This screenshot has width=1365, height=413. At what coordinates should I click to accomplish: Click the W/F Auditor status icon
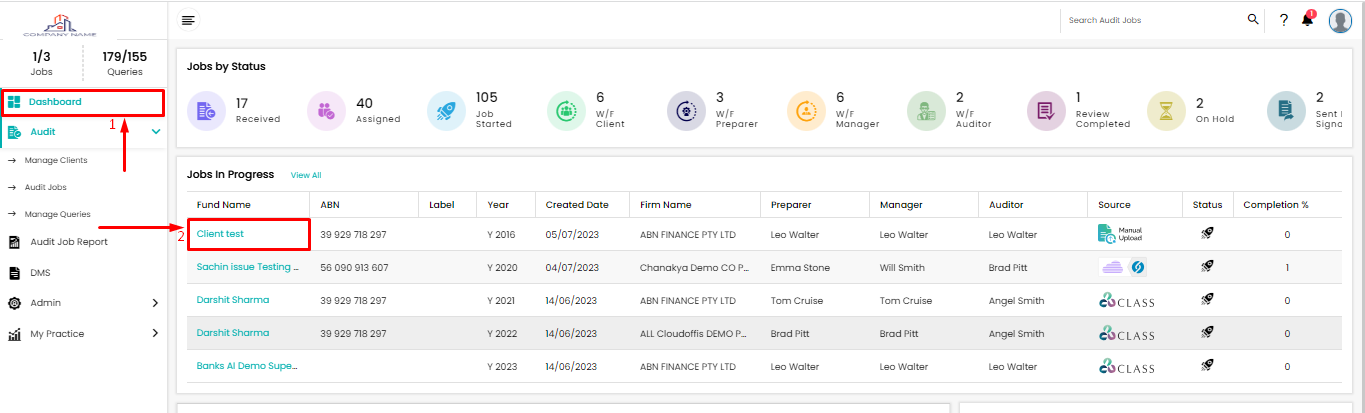927,110
